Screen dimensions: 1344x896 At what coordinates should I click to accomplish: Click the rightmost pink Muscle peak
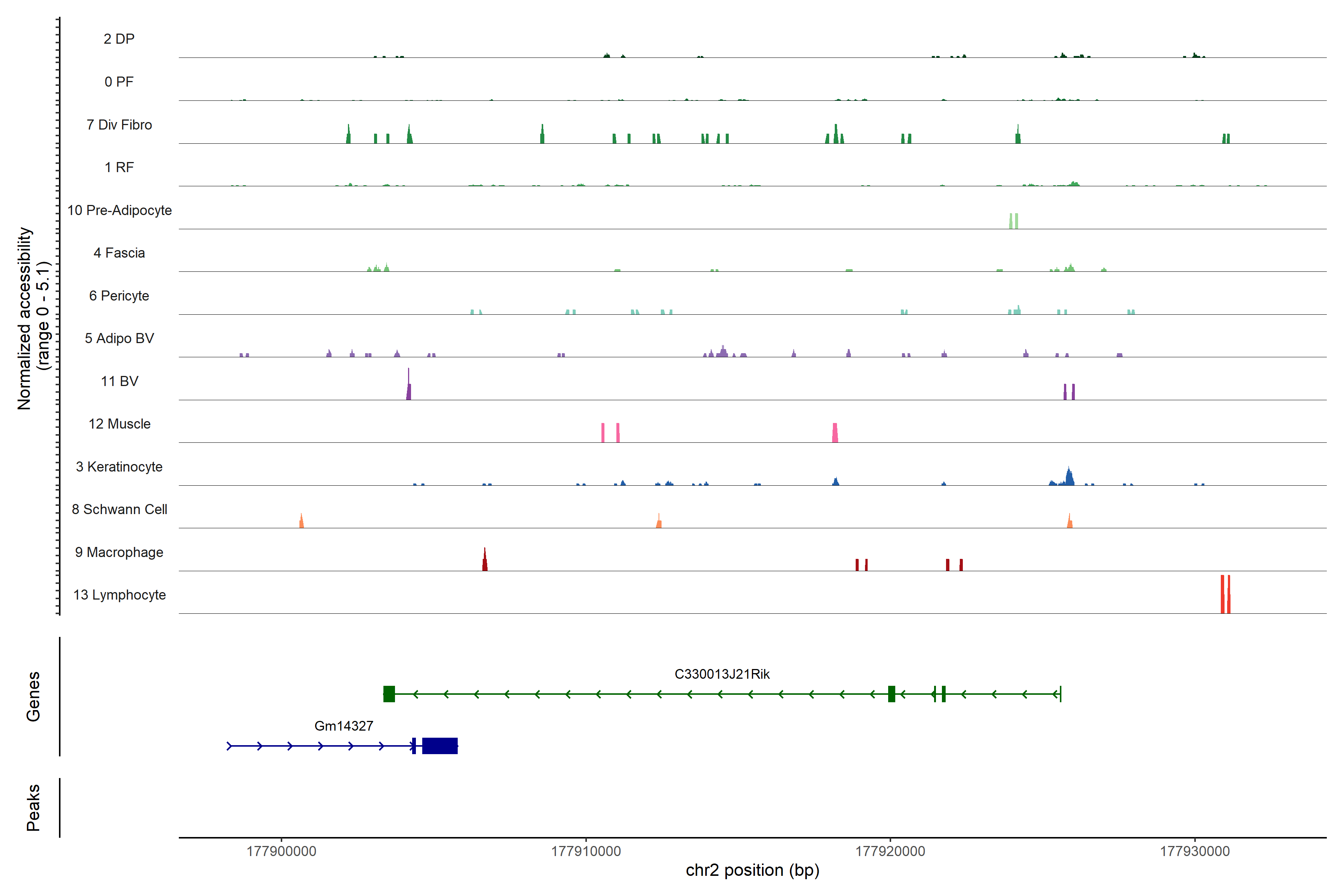[835, 433]
